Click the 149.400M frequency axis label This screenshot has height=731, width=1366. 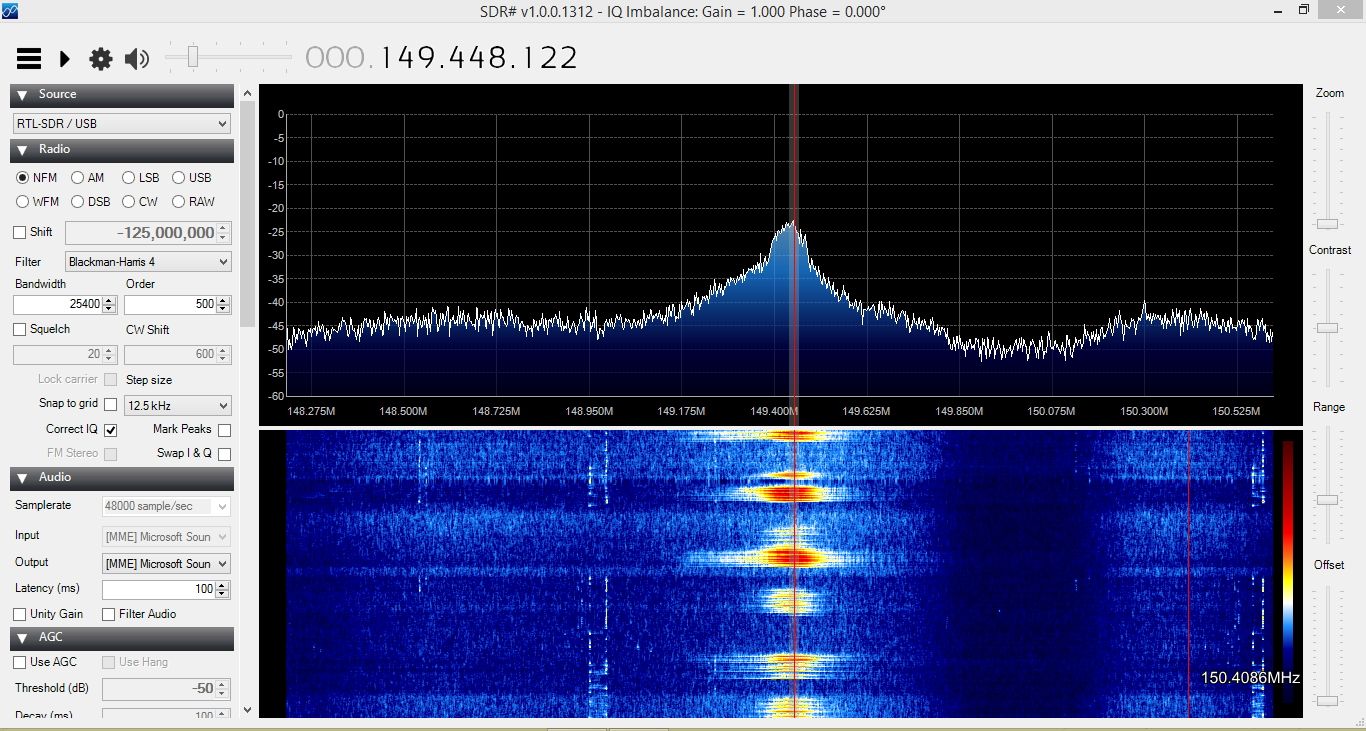[774, 411]
